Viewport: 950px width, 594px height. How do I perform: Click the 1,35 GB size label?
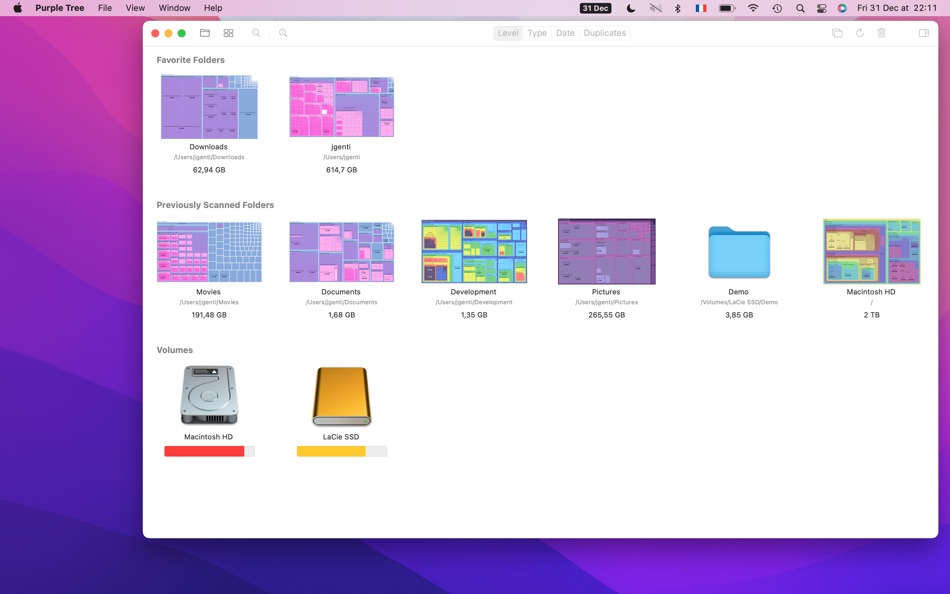pyautogui.click(x=474, y=315)
